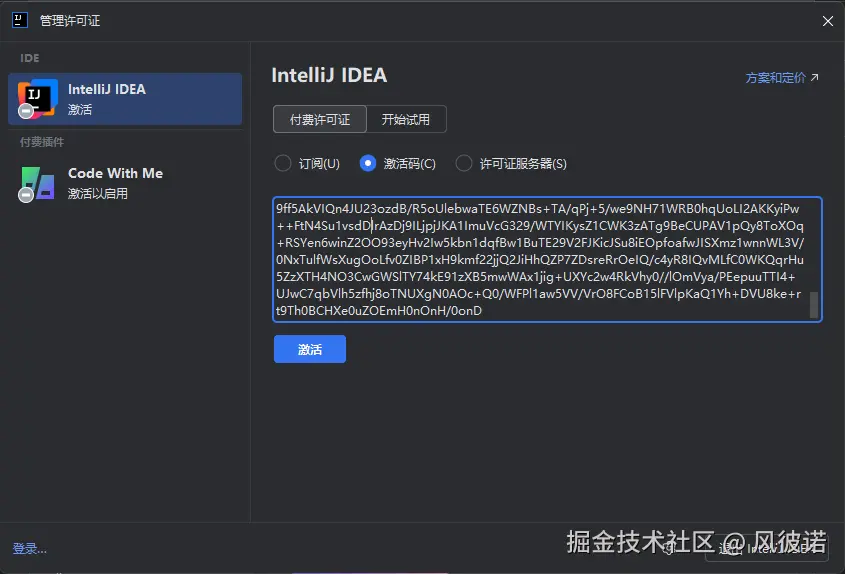This screenshot has height=574, width=845.
Task: Click the blue 激活 button
Action: (x=310, y=349)
